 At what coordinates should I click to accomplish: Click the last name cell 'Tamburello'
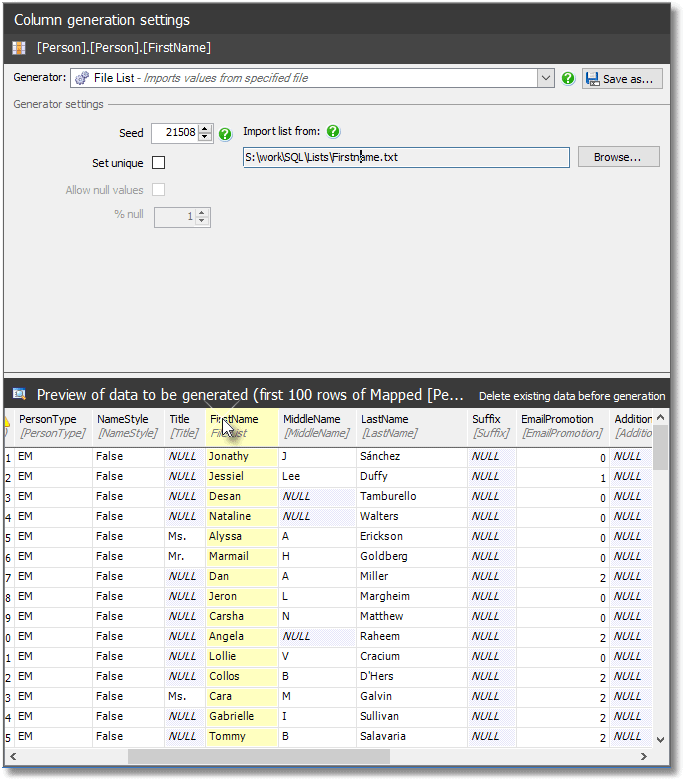412,496
